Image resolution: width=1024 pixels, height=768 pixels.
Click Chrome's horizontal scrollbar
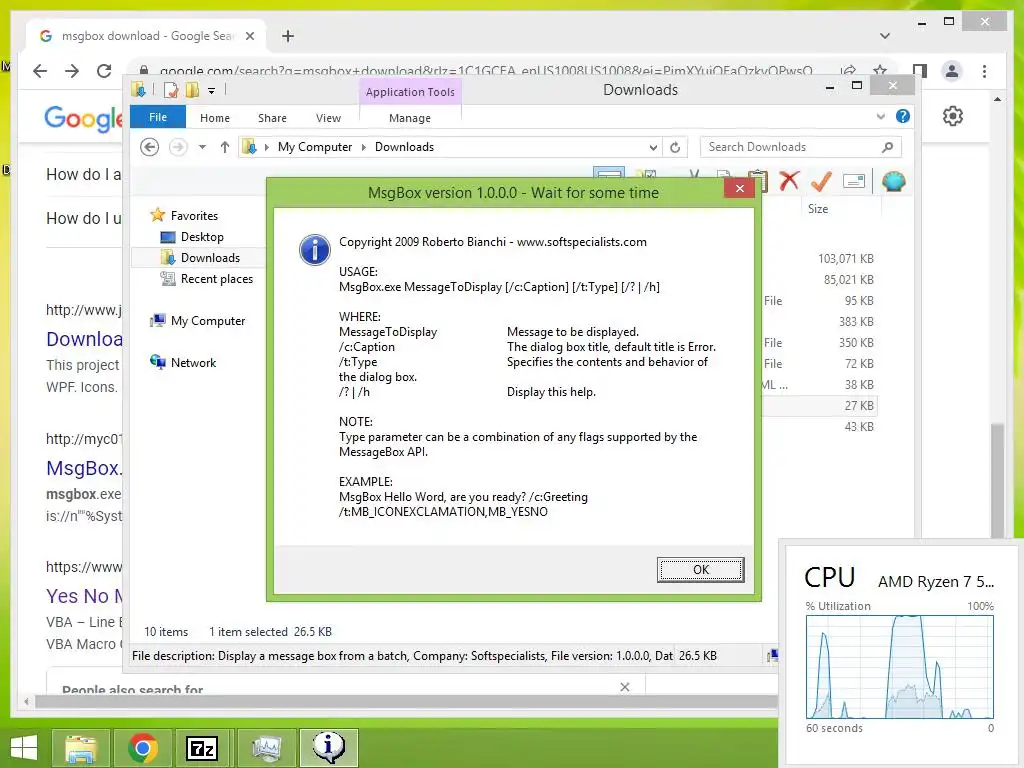[405, 702]
